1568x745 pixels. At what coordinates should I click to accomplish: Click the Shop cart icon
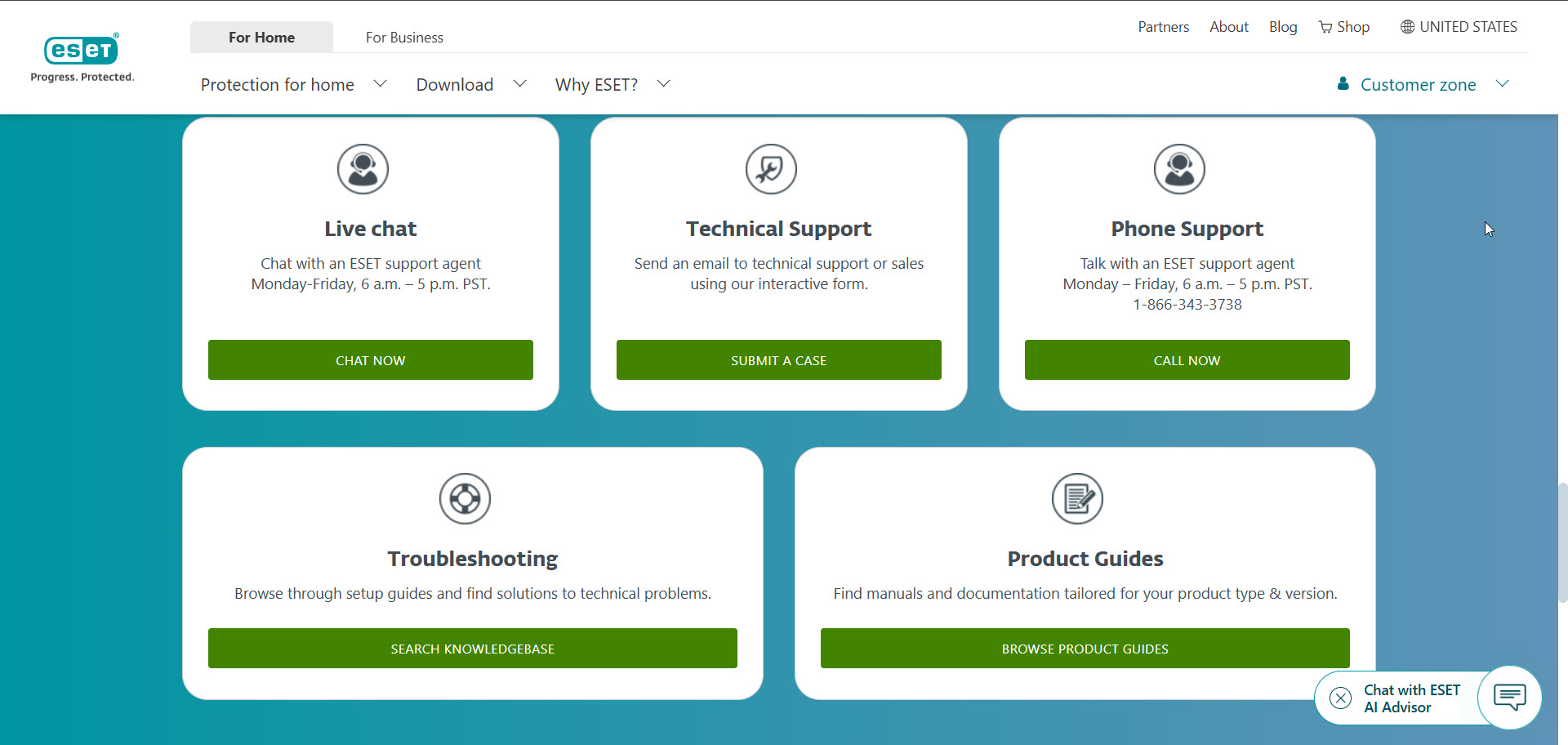pos(1325,27)
